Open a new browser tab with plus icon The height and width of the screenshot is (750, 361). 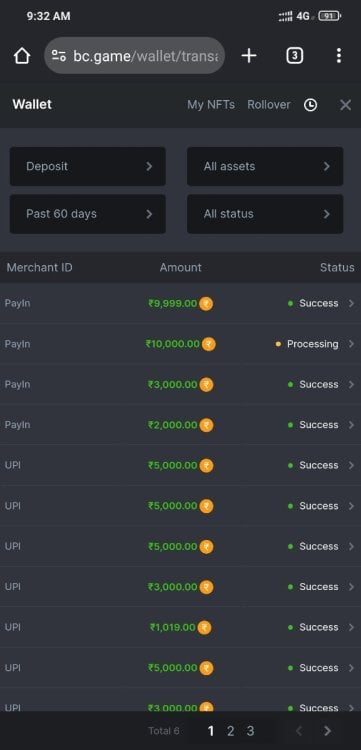(x=249, y=56)
